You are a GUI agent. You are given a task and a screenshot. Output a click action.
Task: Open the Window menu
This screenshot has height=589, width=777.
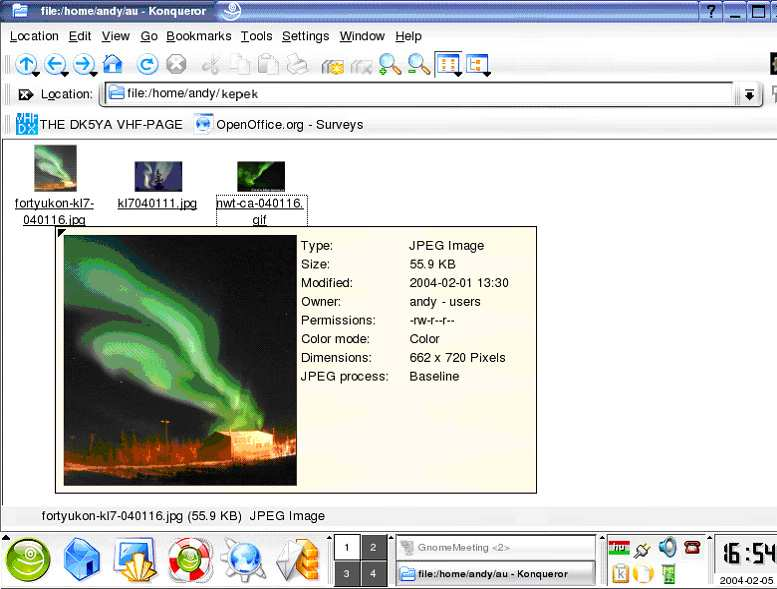pyautogui.click(x=362, y=36)
